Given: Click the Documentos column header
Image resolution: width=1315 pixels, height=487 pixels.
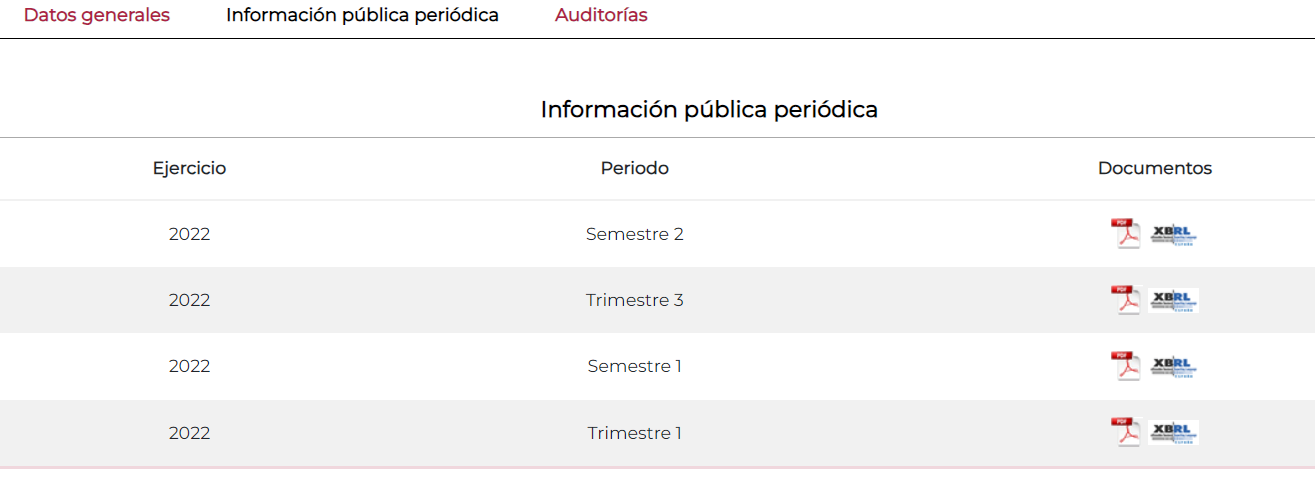Looking at the screenshot, I should pyautogui.click(x=1155, y=168).
